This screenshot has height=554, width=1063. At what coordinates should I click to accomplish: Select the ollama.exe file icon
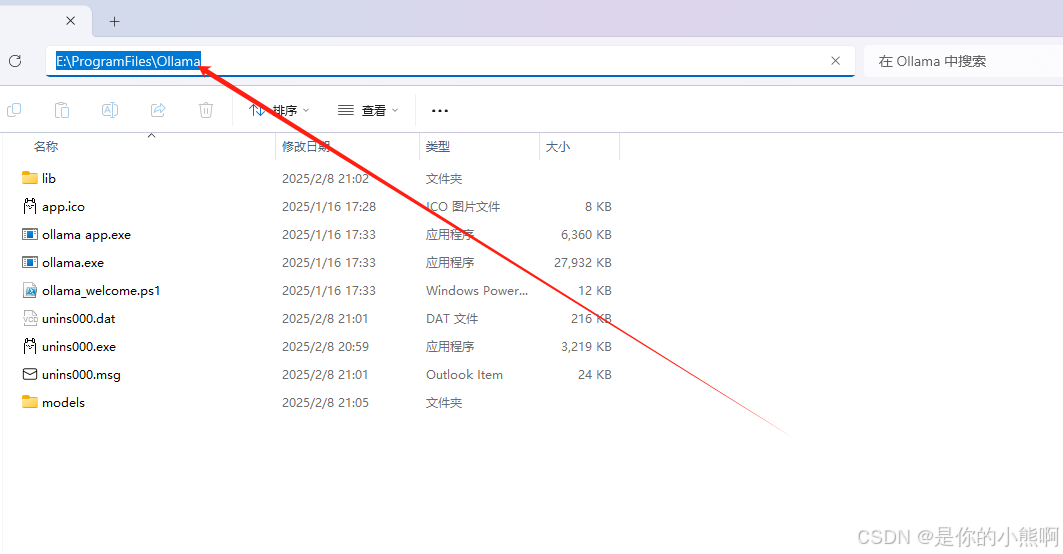coord(30,262)
